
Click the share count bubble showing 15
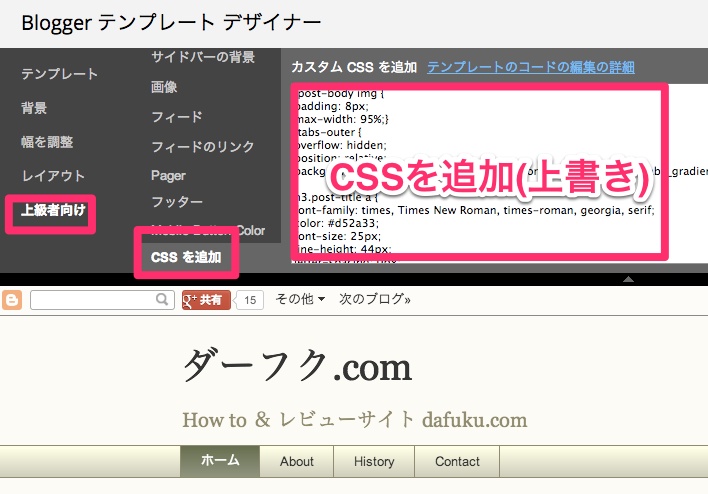click(250, 300)
